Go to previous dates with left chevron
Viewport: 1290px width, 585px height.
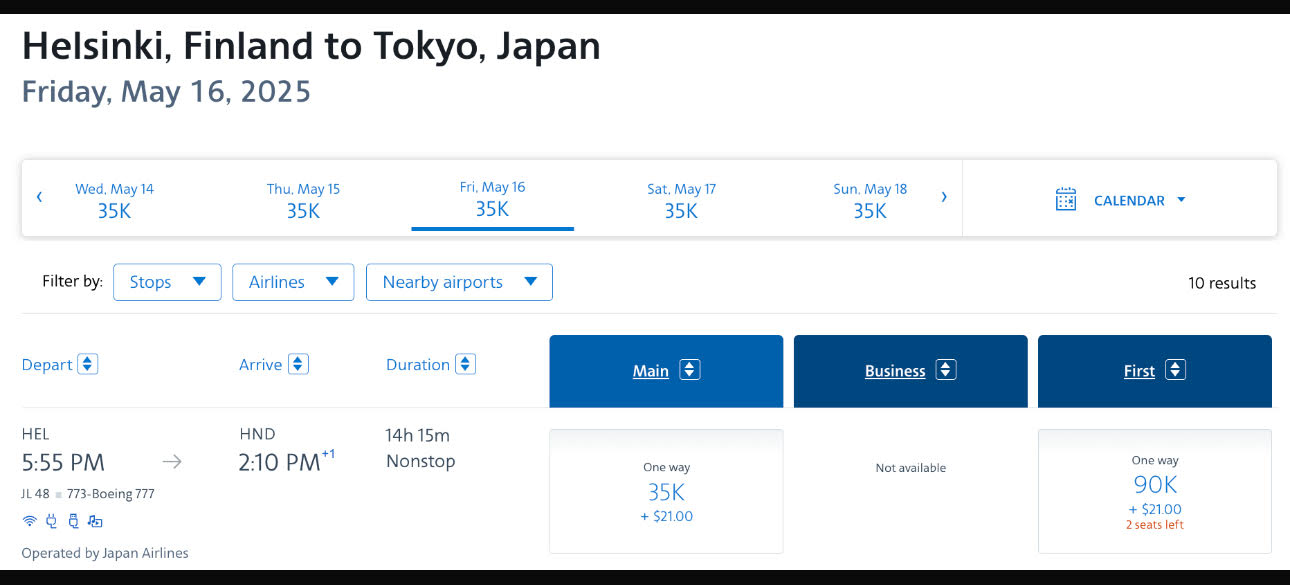click(39, 197)
